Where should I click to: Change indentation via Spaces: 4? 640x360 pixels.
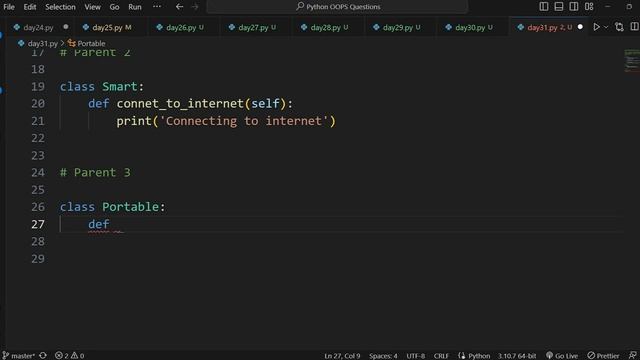pyautogui.click(x=383, y=356)
